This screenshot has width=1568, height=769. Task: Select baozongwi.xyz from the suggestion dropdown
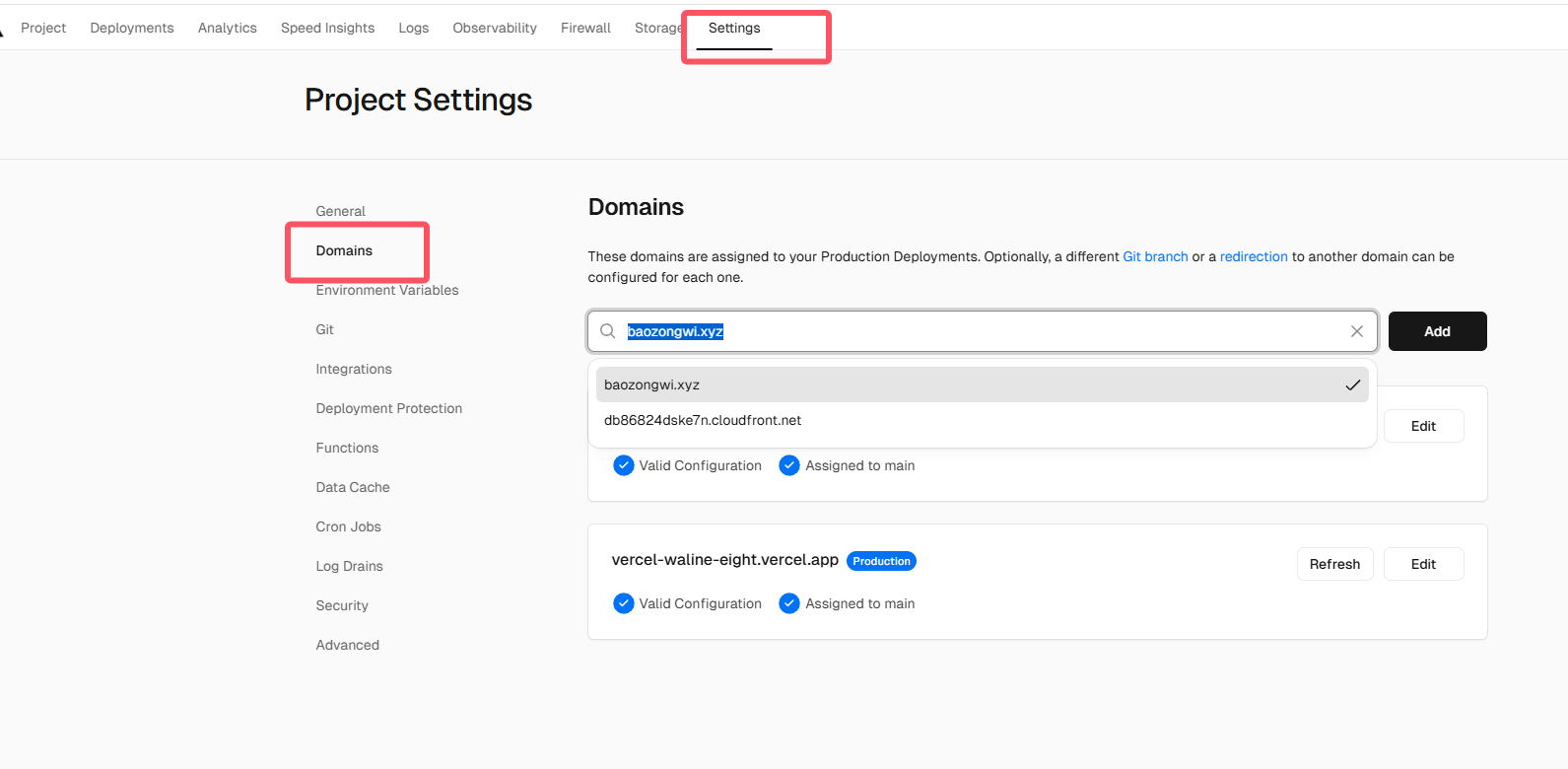[651, 385]
